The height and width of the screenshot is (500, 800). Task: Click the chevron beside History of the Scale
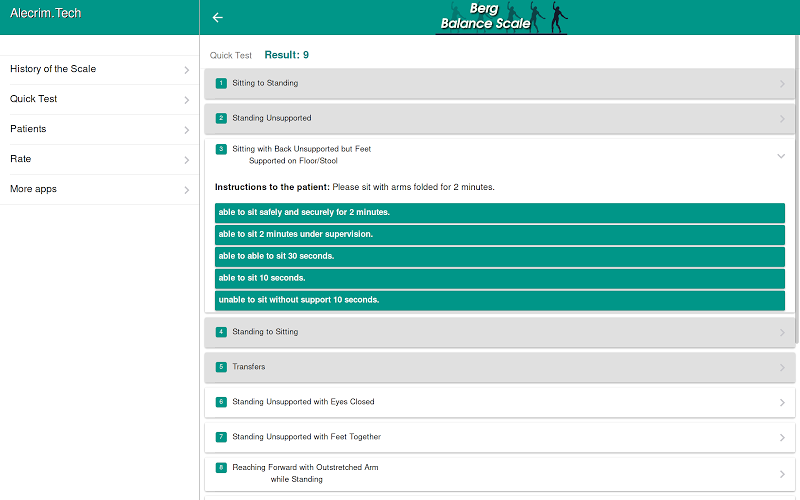[187, 70]
